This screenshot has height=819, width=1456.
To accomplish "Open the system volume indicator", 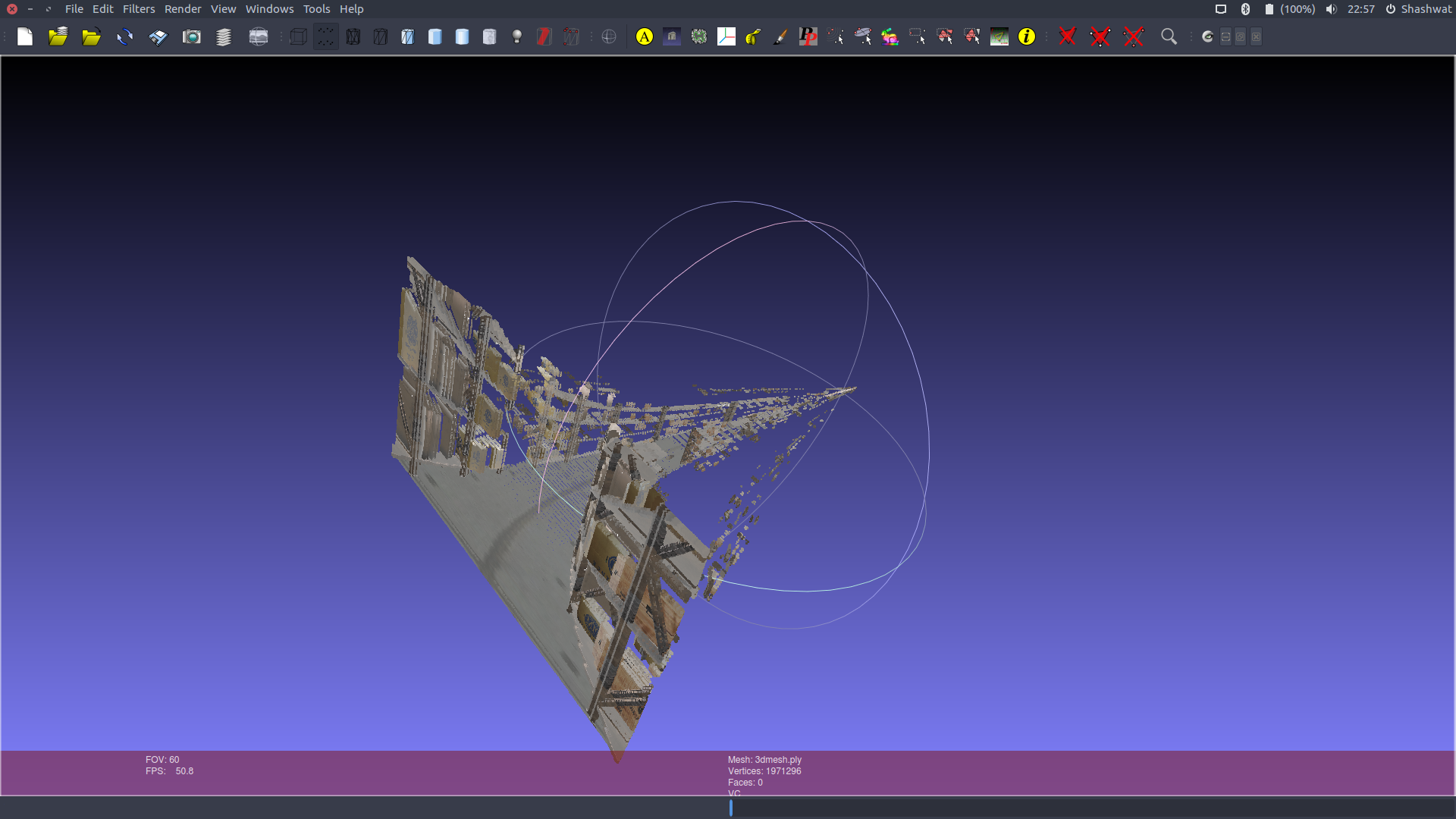I will coord(1331,9).
